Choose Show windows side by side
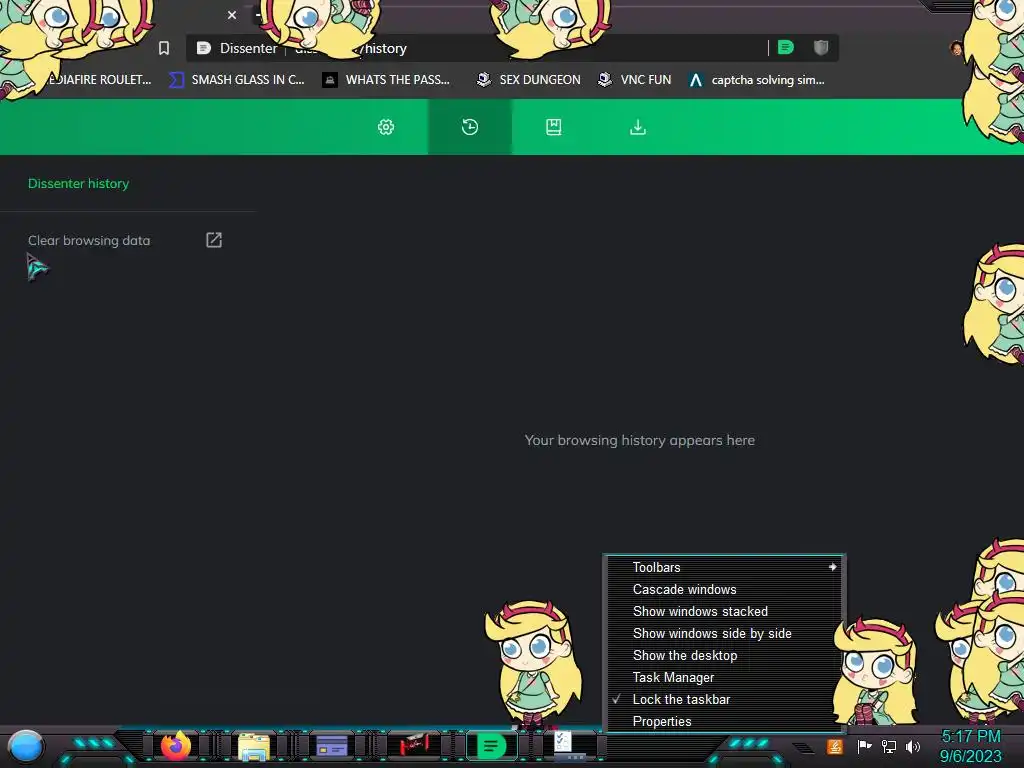The width and height of the screenshot is (1024, 768). (724, 633)
